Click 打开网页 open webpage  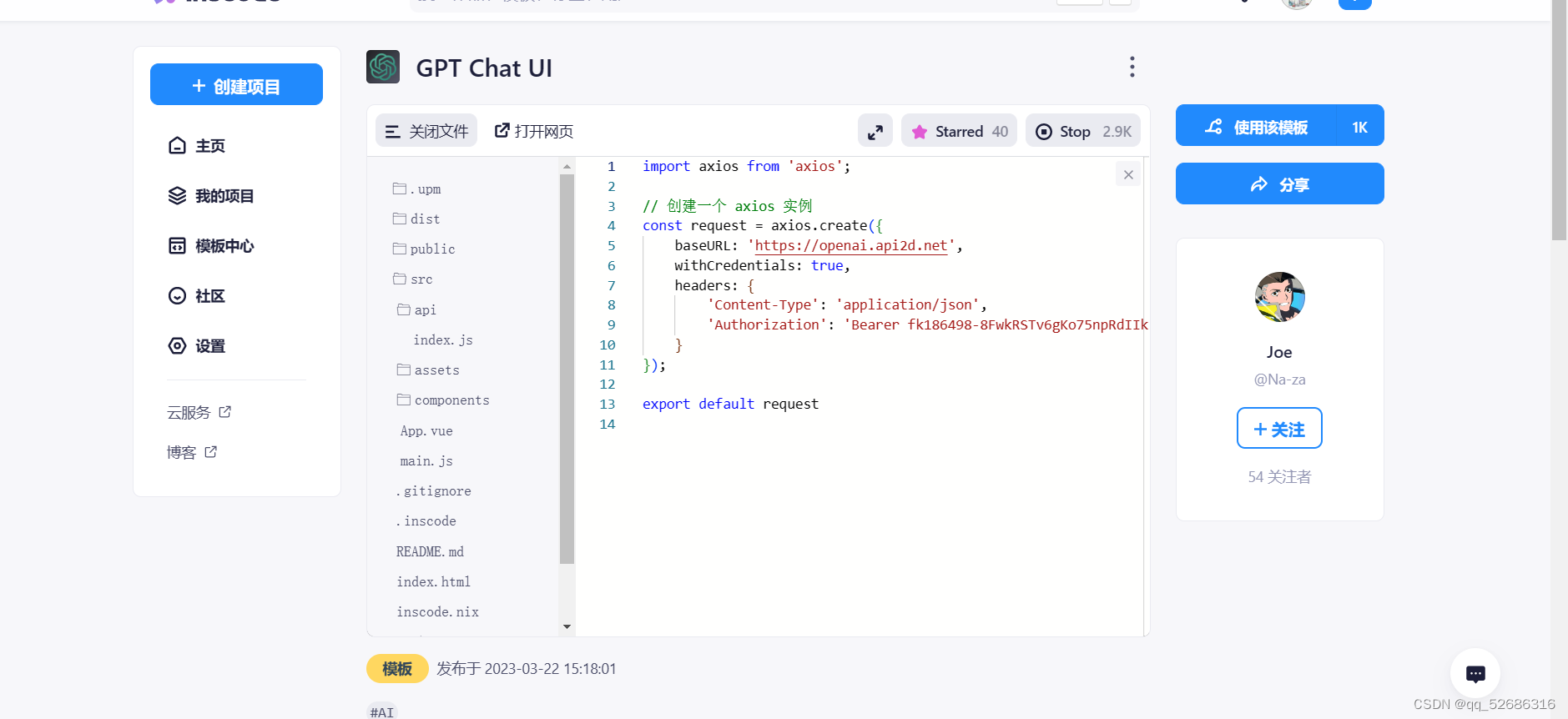coord(534,131)
